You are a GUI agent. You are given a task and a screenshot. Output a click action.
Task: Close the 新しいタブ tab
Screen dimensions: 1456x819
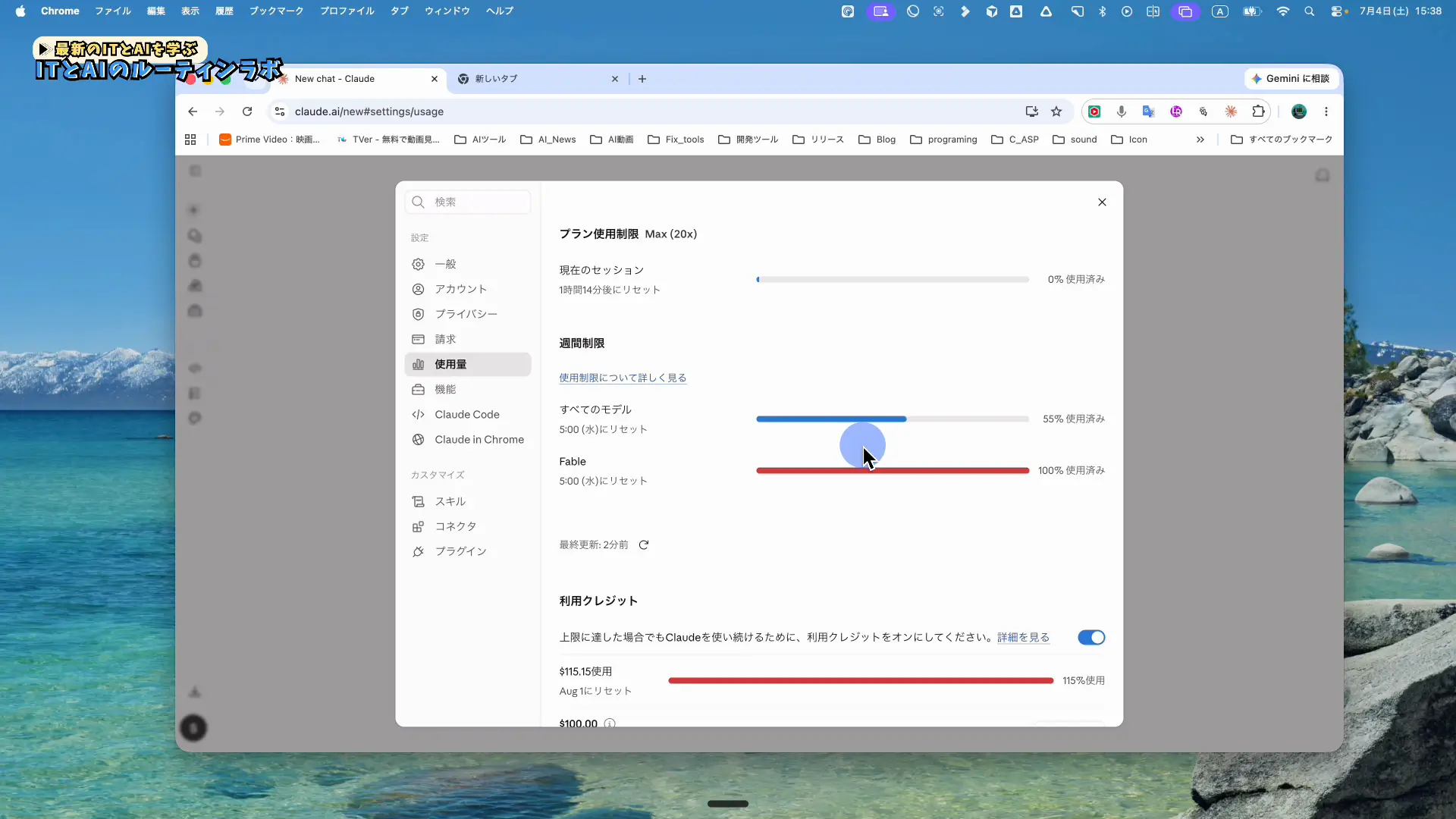[615, 79]
